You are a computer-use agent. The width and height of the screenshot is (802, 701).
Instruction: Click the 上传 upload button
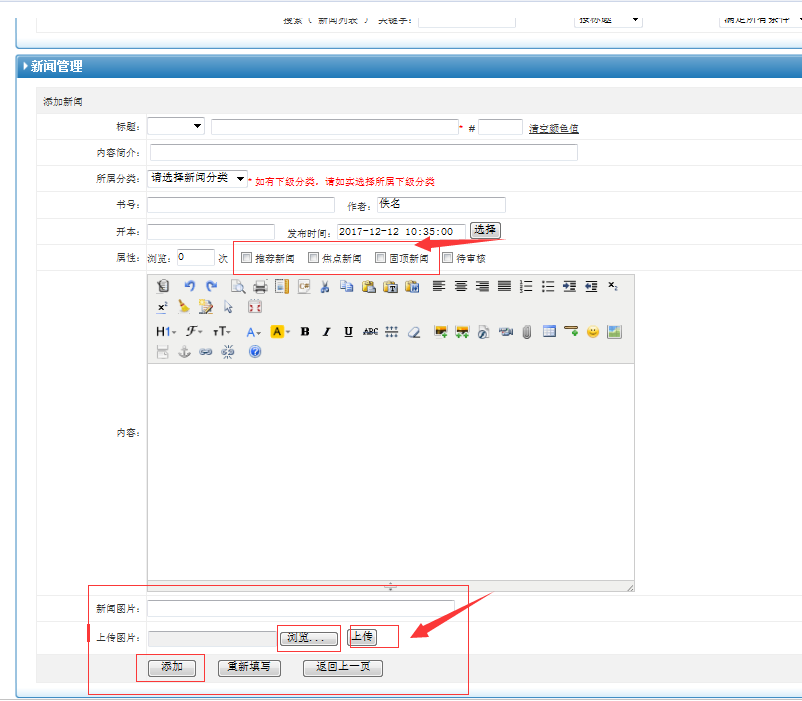(362, 637)
